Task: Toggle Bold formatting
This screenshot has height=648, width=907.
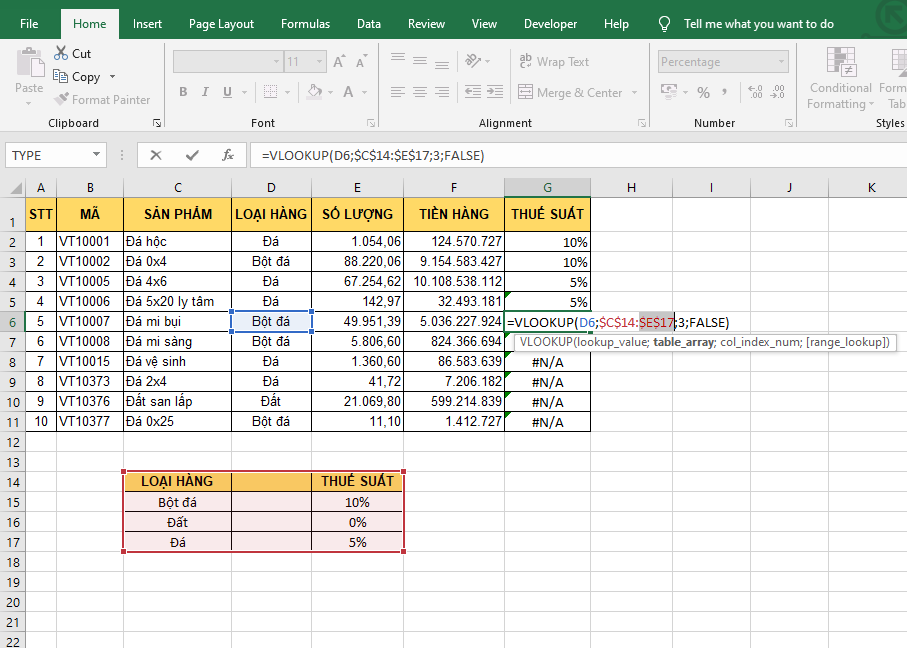Action: [x=183, y=92]
